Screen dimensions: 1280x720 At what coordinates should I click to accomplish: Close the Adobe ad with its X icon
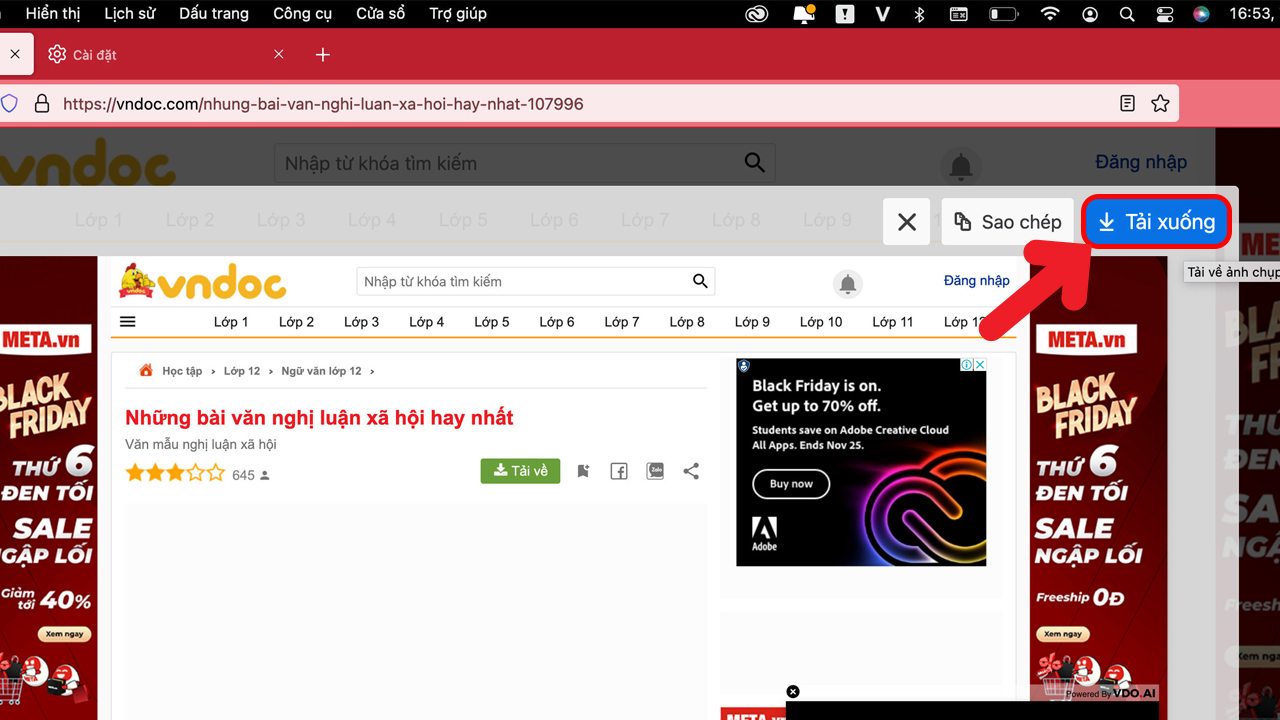point(981,365)
